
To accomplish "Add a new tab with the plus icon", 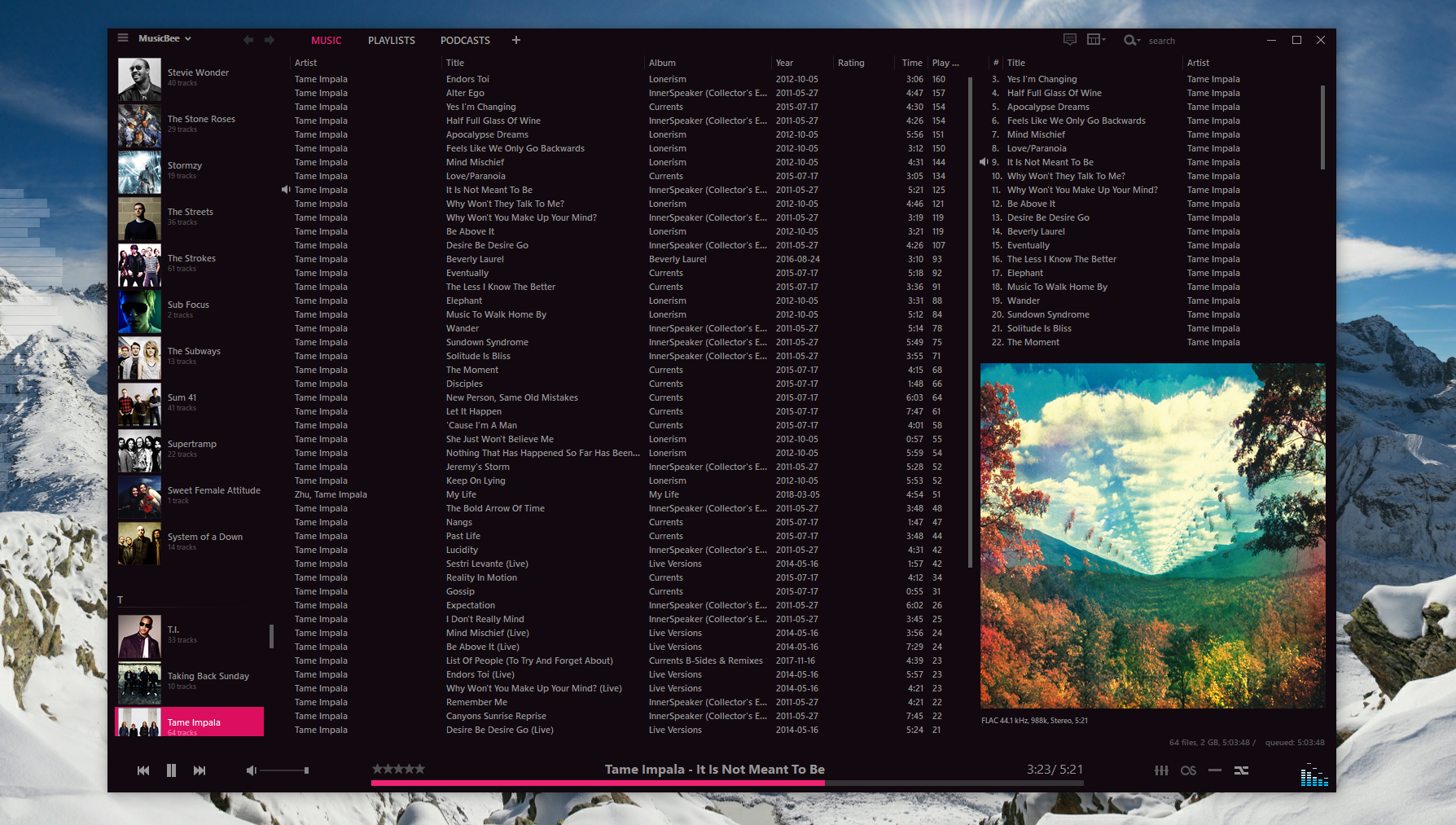I will pyautogui.click(x=516, y=40).
